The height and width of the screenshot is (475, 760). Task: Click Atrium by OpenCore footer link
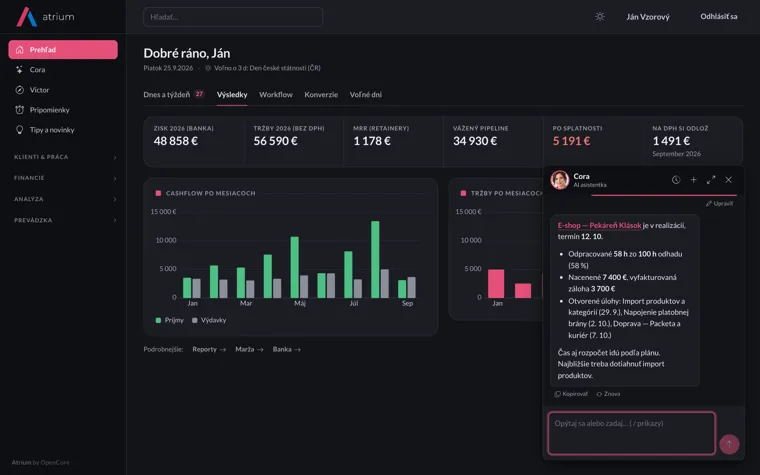point(41,462)
